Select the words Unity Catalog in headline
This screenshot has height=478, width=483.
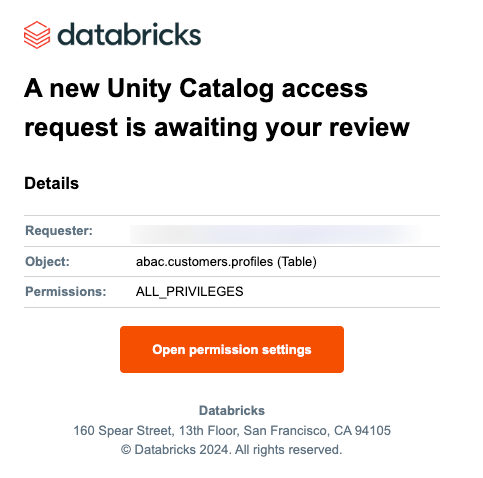[191, 88]
